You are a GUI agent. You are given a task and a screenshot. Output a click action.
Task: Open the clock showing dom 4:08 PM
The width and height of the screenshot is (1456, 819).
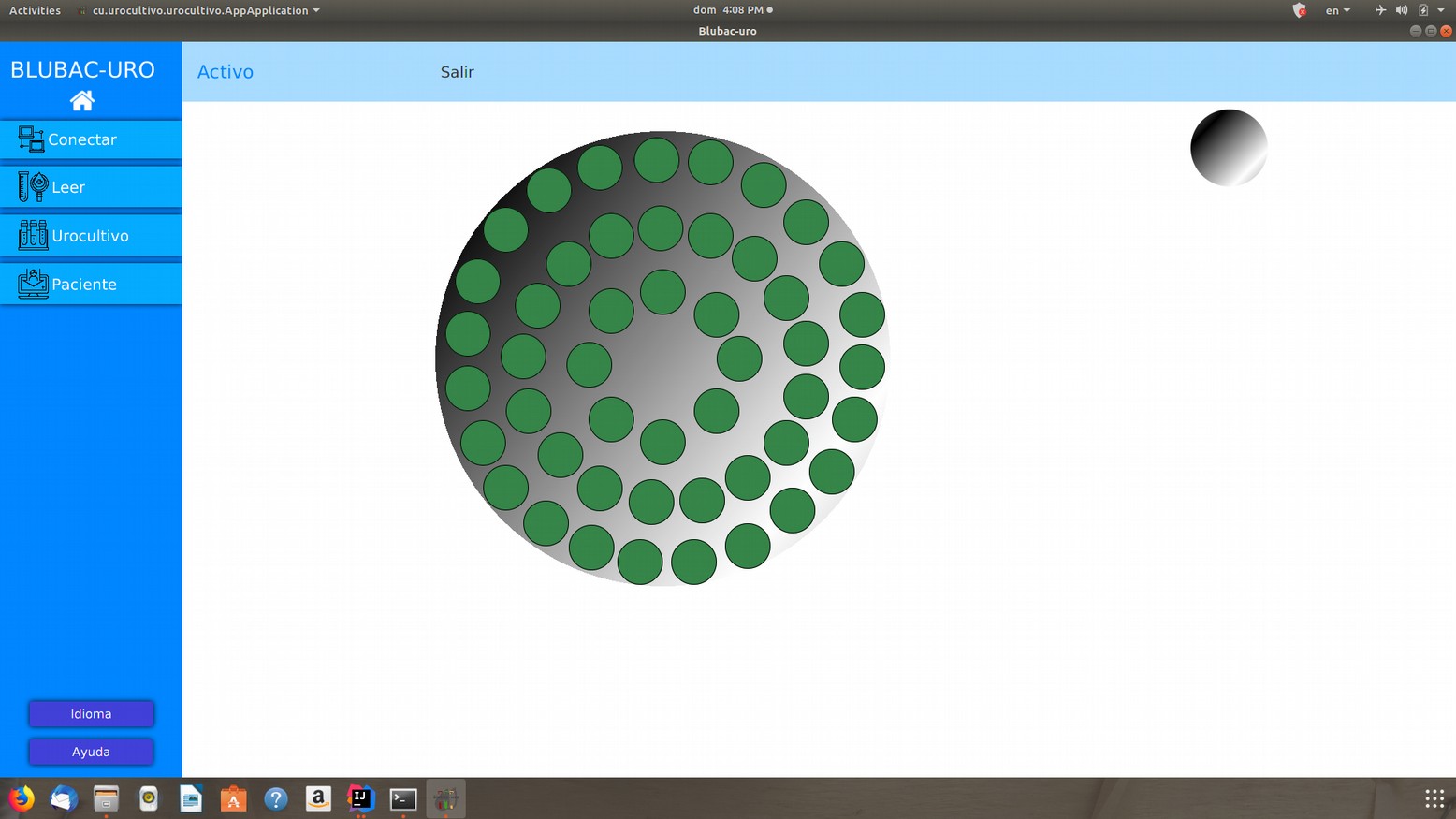[x=733, y=10]
